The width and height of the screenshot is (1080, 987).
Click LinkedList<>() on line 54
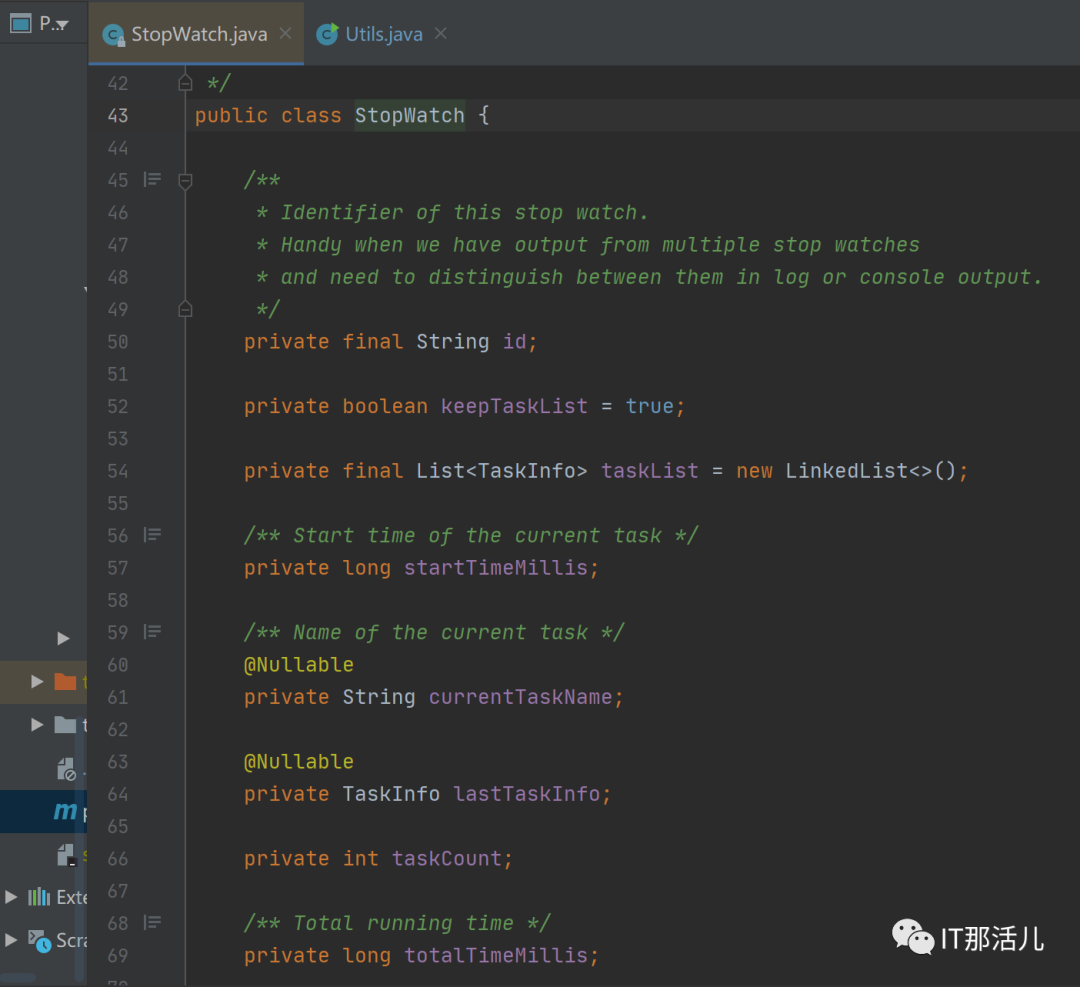tap(871, 471)
